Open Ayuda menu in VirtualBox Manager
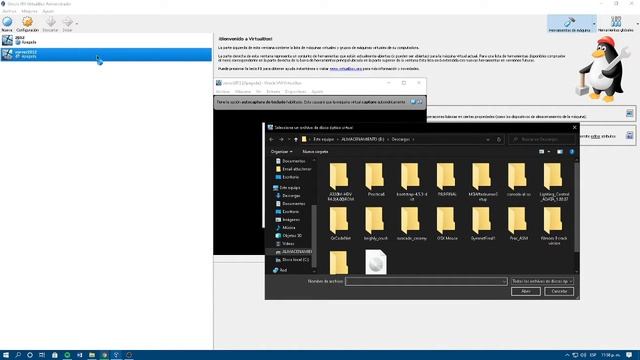The height and width of the screenshot is (360, 640). [x=48, y=11]
